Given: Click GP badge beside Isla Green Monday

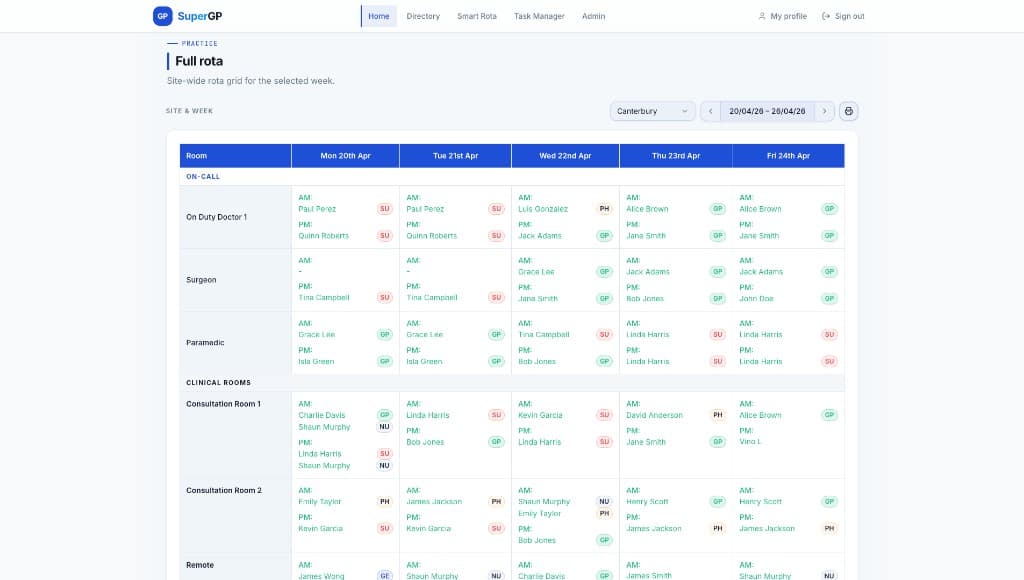Looking at the screenshot, I should point(385,361).
